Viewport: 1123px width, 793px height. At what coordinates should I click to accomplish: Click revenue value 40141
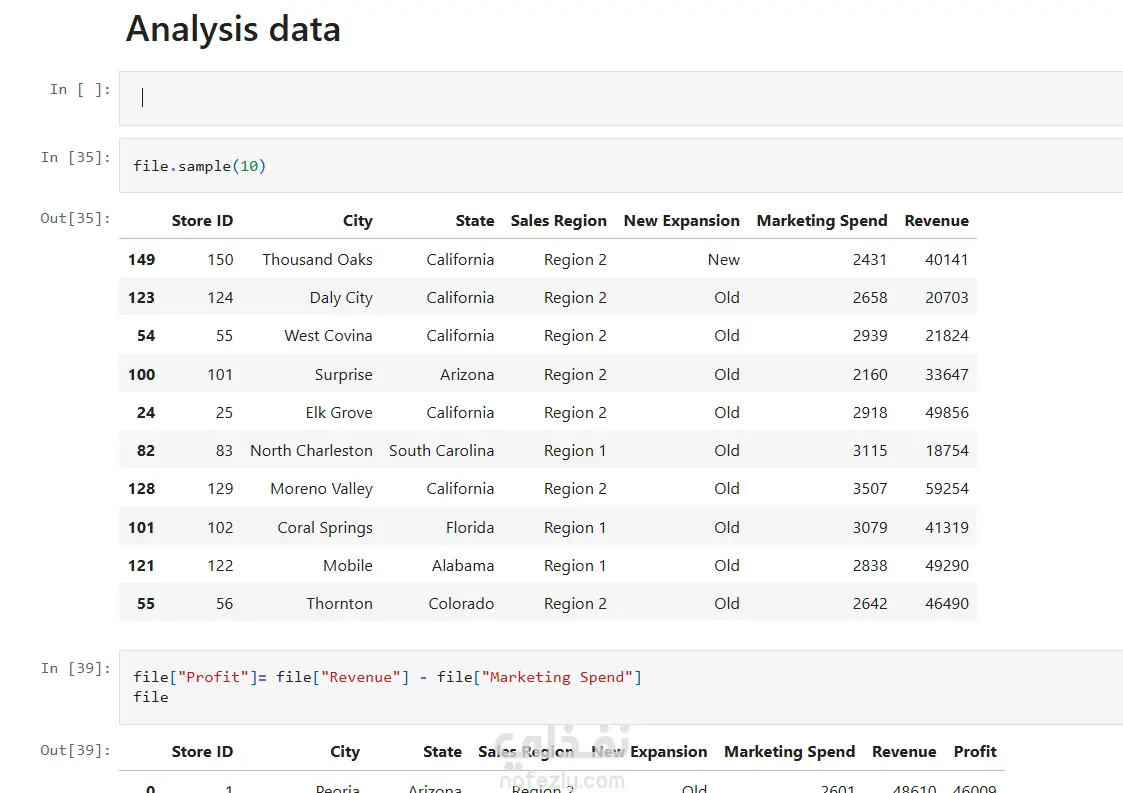[947, 259]
